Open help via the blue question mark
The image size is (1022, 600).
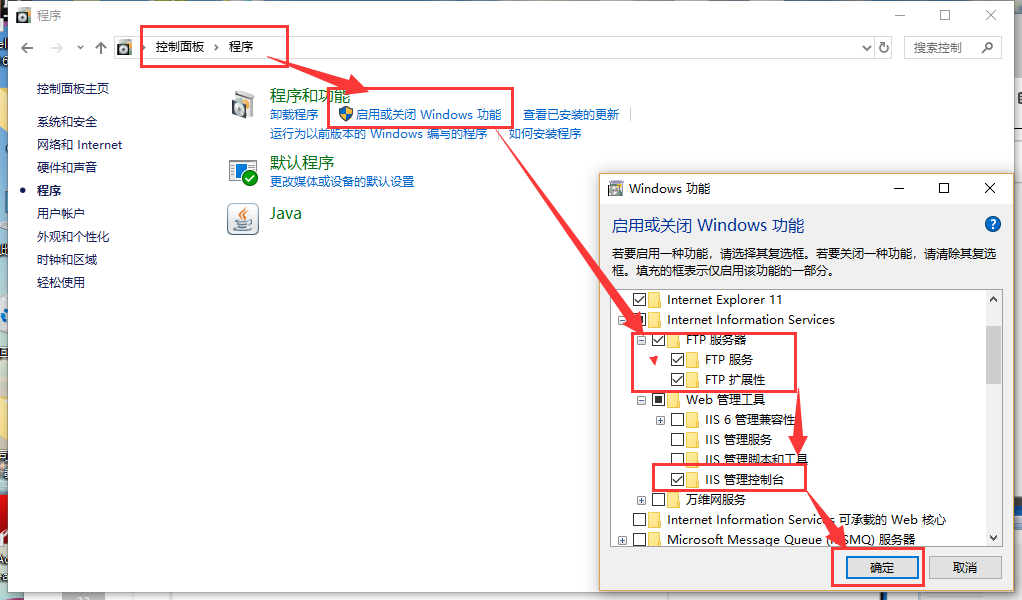tap(993, 225)
